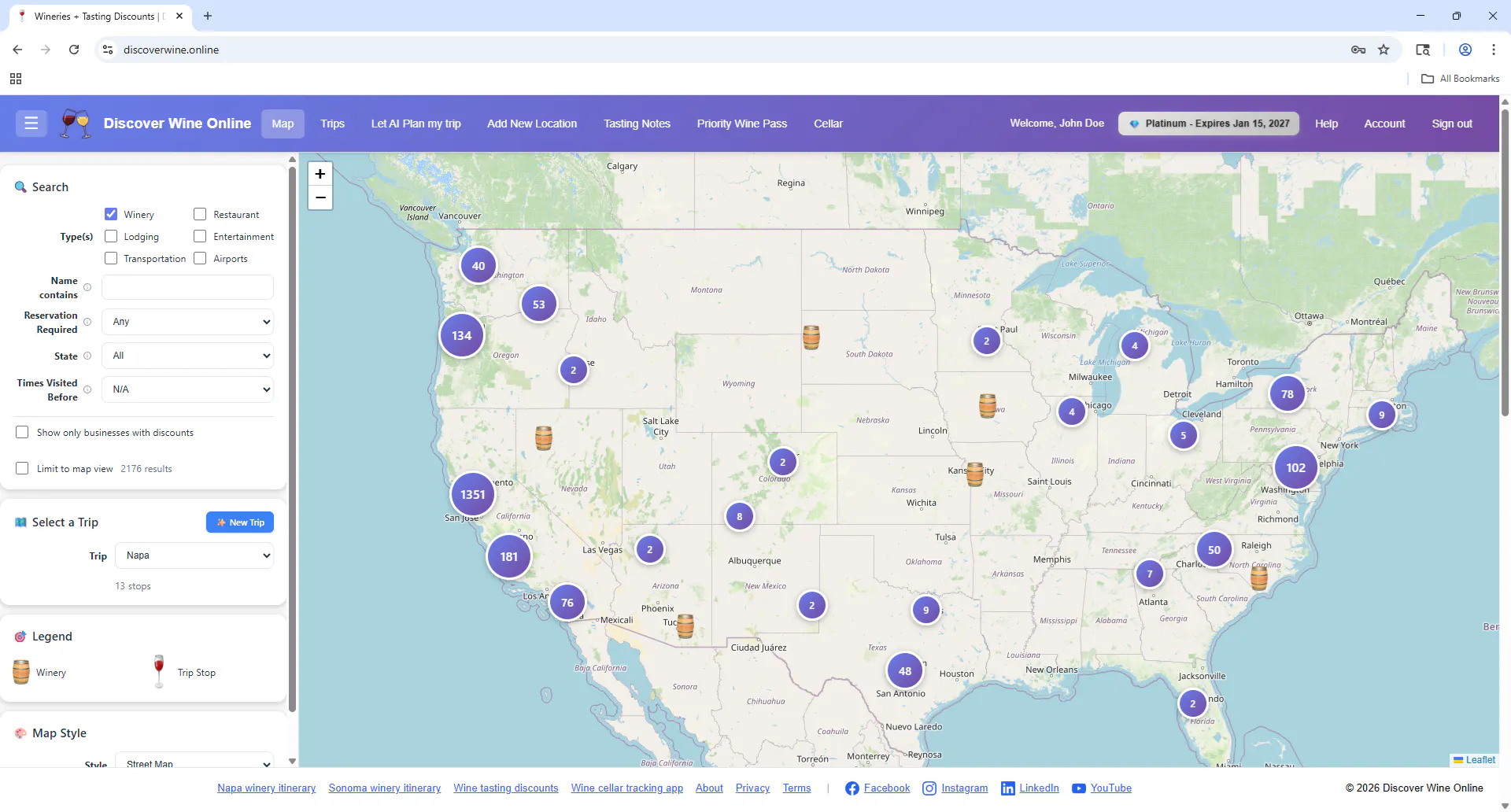Open the Help page

[x=1326, y=124]
